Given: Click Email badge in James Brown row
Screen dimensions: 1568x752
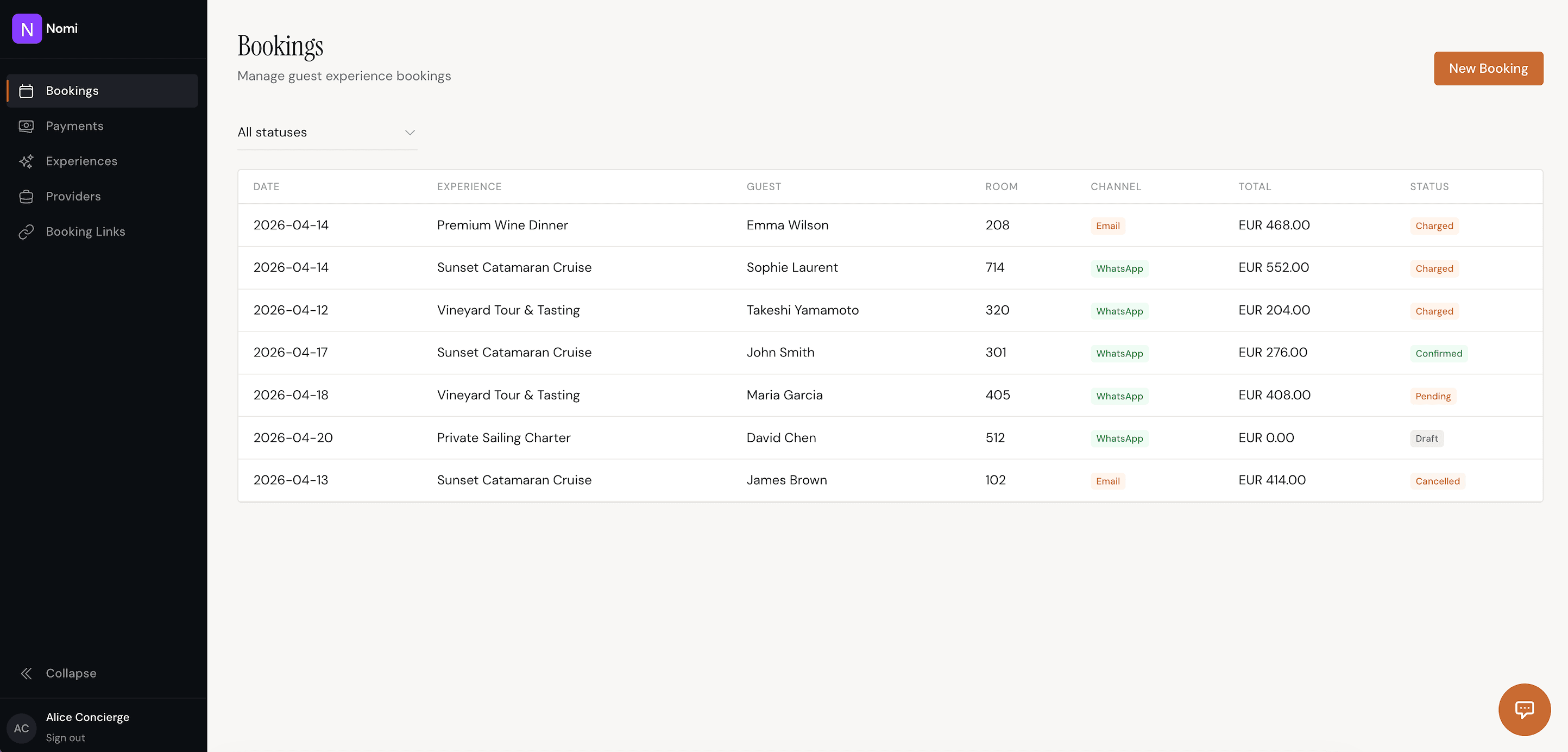Looking at the screenshot, I should coord(1107,481).
